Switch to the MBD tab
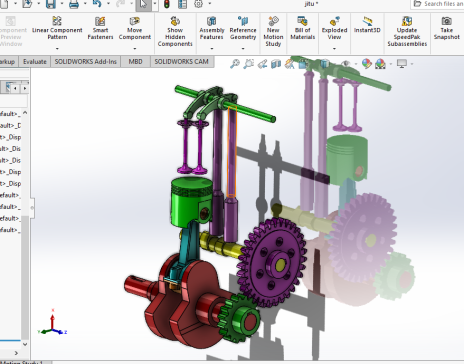The width and height of the screenshot is (464, 364). coord(135,62)
